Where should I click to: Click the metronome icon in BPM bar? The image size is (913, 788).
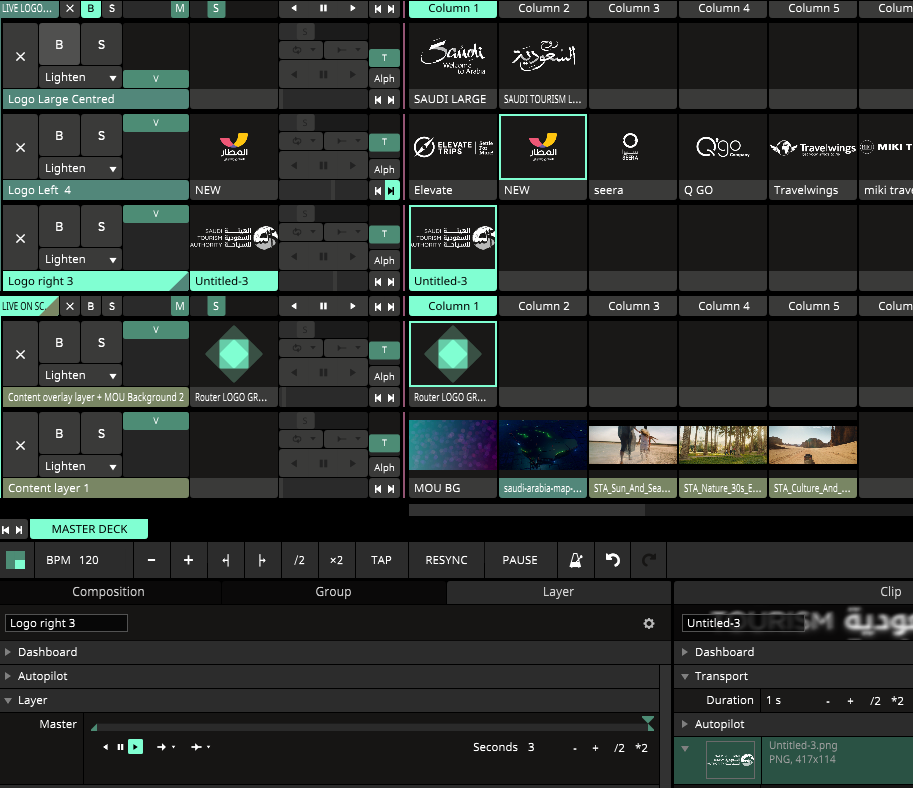tap(576, 560)
